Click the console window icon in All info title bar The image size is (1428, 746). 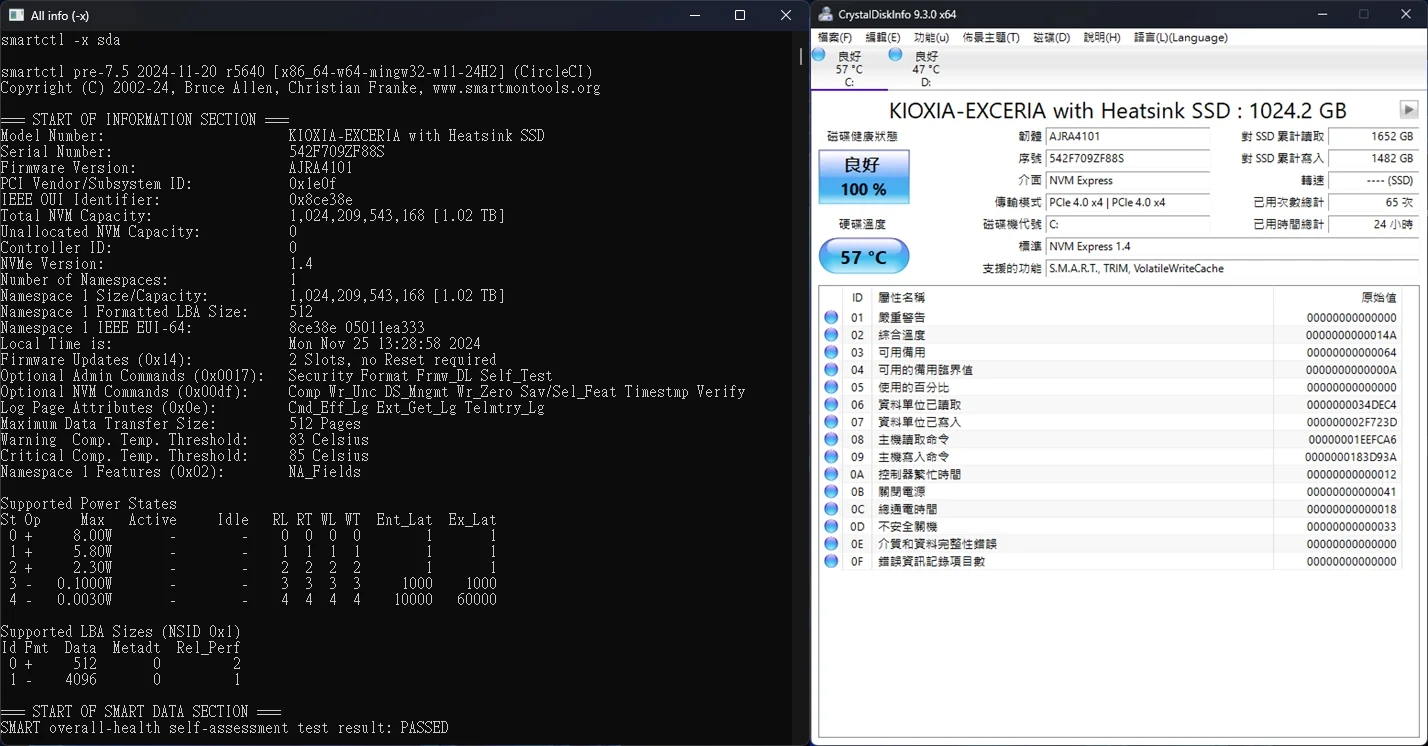pos(14,15)
